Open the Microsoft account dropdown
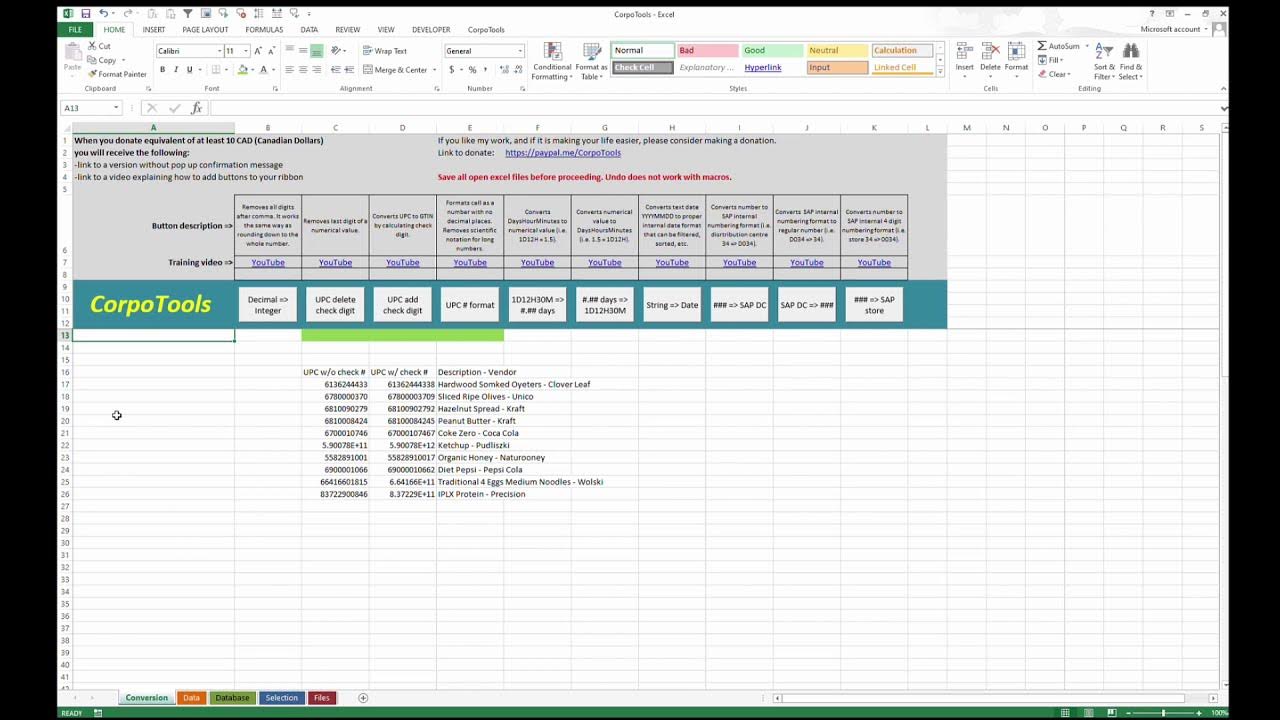Screen dimensions: 1280x720 [1174, 29]
